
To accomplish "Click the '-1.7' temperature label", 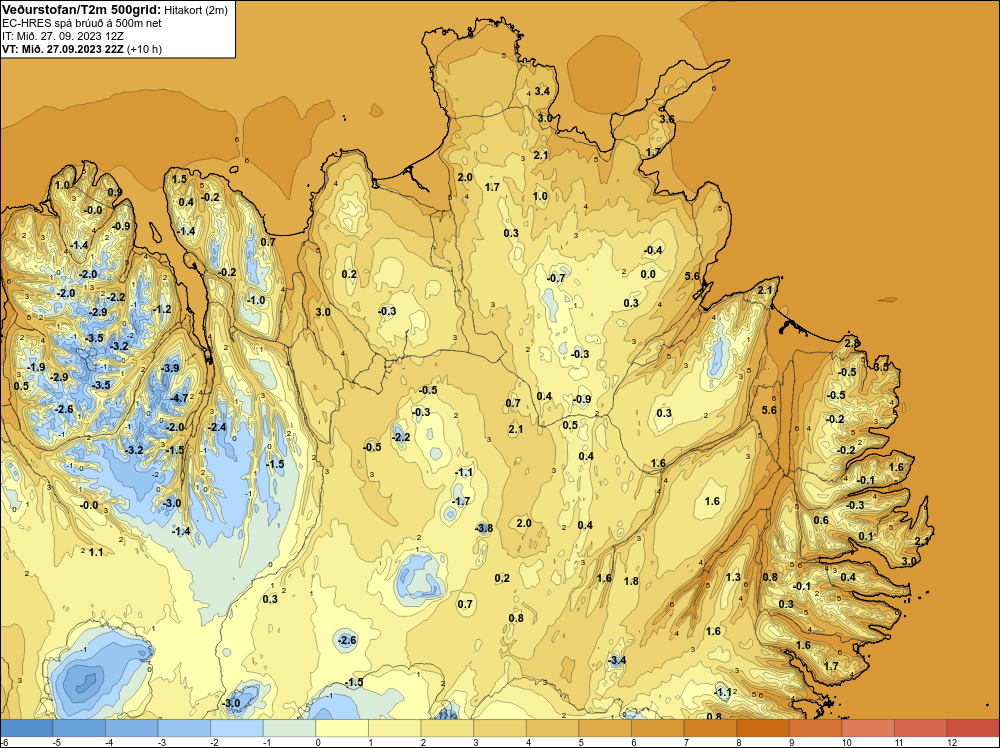I will 461,501.
